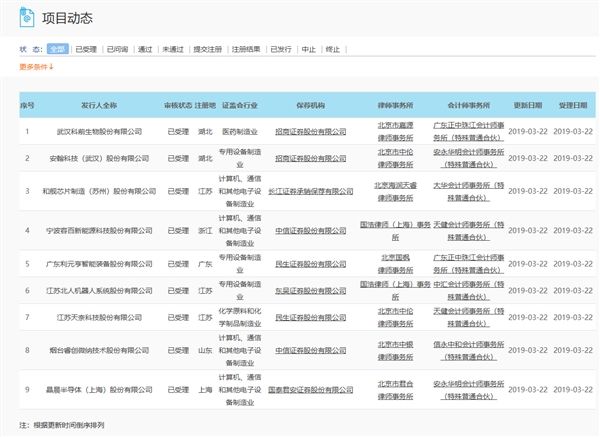Open 中汇会计师事务所 accountant link
The image size is (600, 437).
tap(469, 290)
